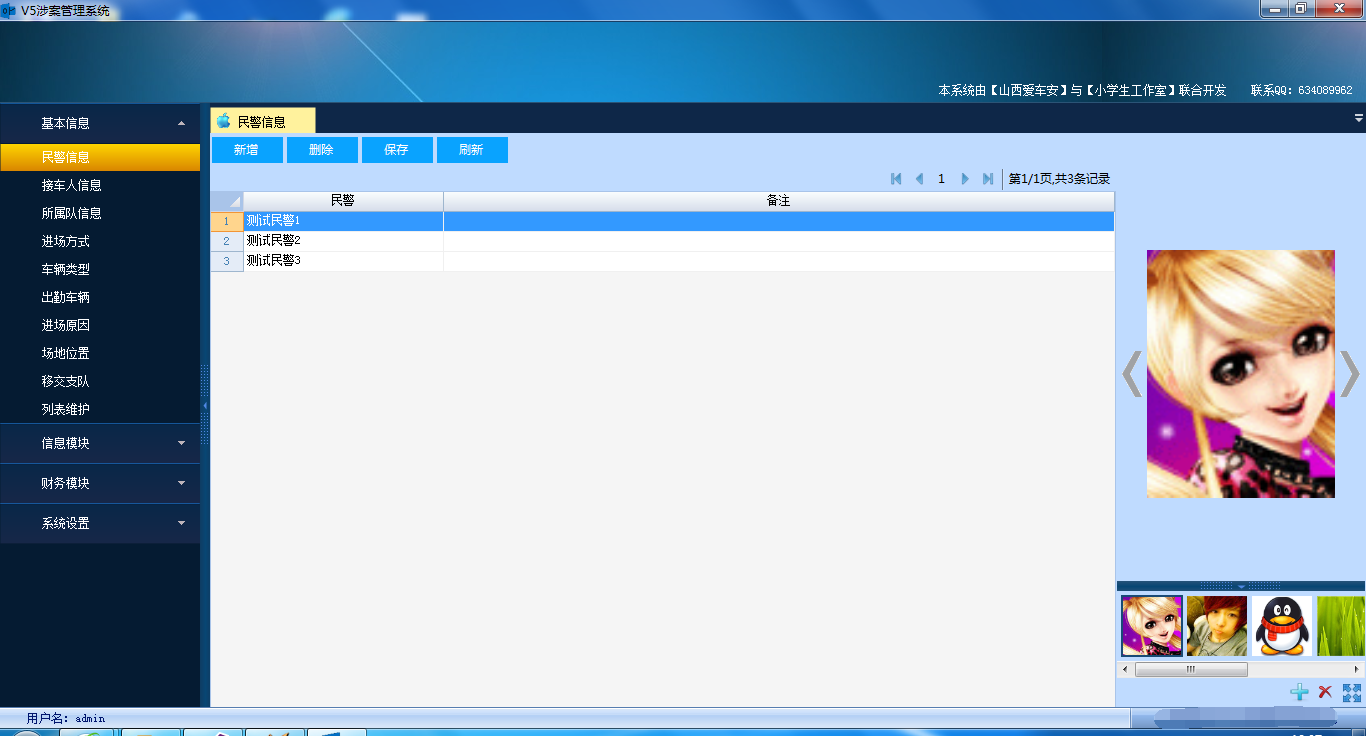Click the thumbnail scrollbar left arrow

pos(1125,669)
